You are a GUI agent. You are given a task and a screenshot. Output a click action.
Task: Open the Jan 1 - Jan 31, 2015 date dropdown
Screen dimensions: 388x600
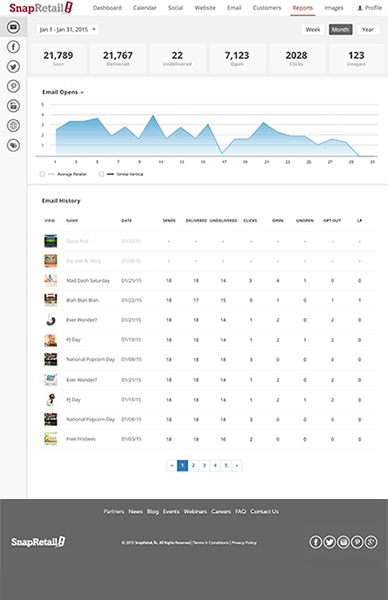point(68,29)
